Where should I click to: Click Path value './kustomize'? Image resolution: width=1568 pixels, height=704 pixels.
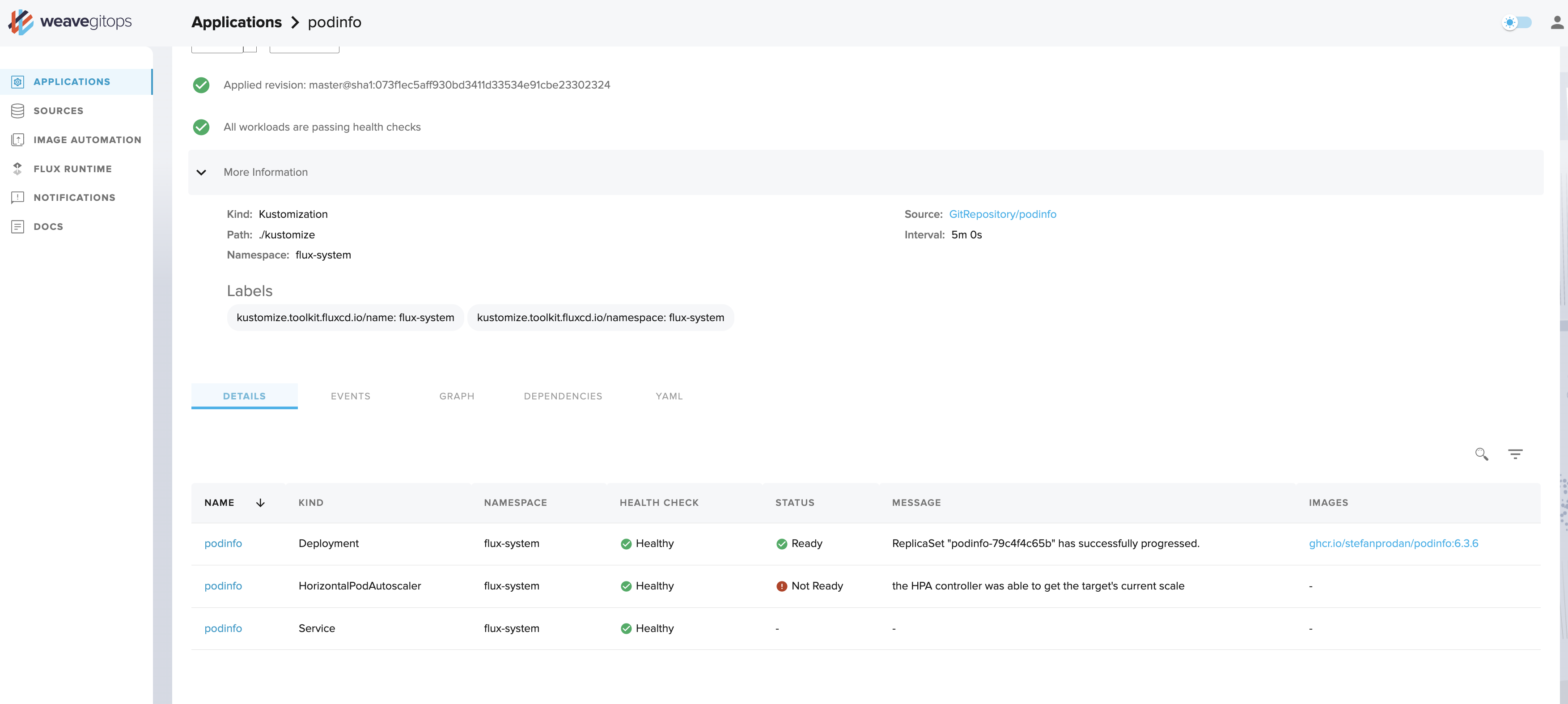coord(286,235)
